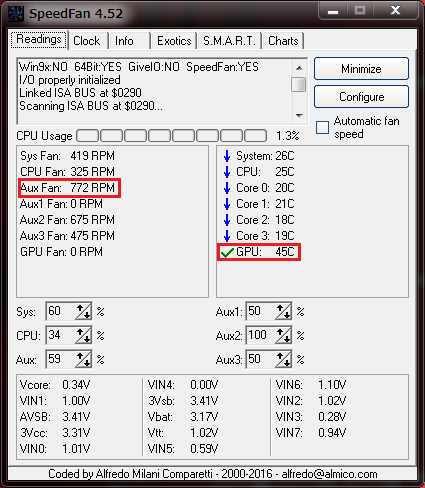Image resolution: width=425 pixels, height=488 pixels.
Task: Click the 'I/O properly initialized' log line
Action: pyautogui.click(x=70, y=80)
